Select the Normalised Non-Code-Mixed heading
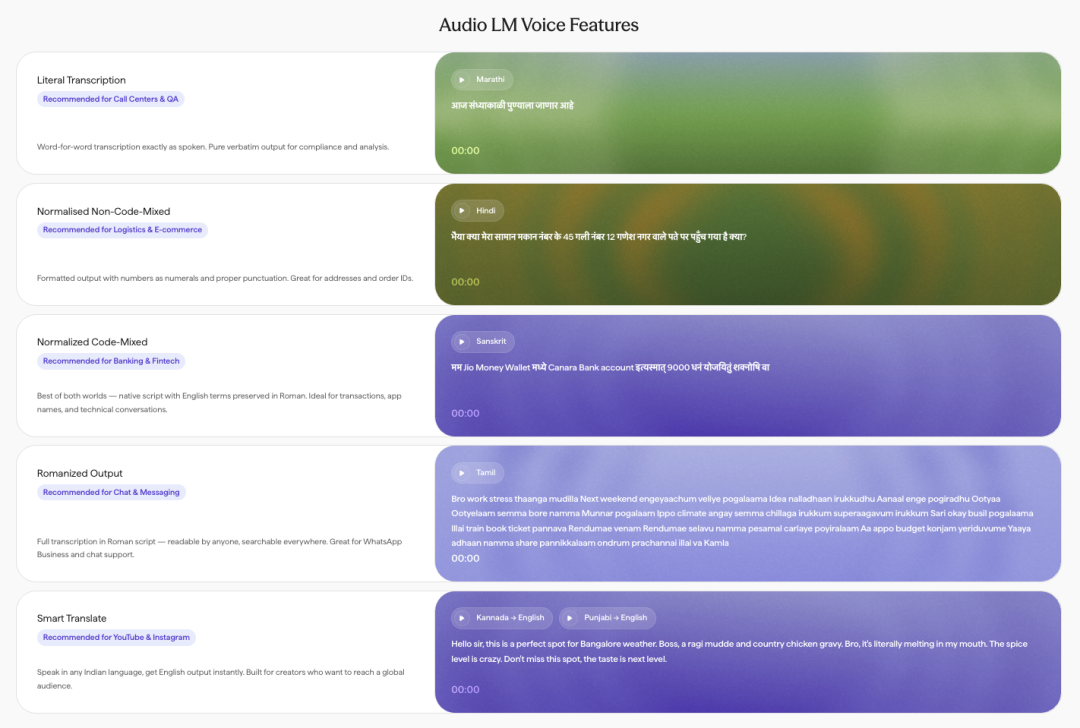The width and height of the screenshot is (1080, 728). [103, 211]
